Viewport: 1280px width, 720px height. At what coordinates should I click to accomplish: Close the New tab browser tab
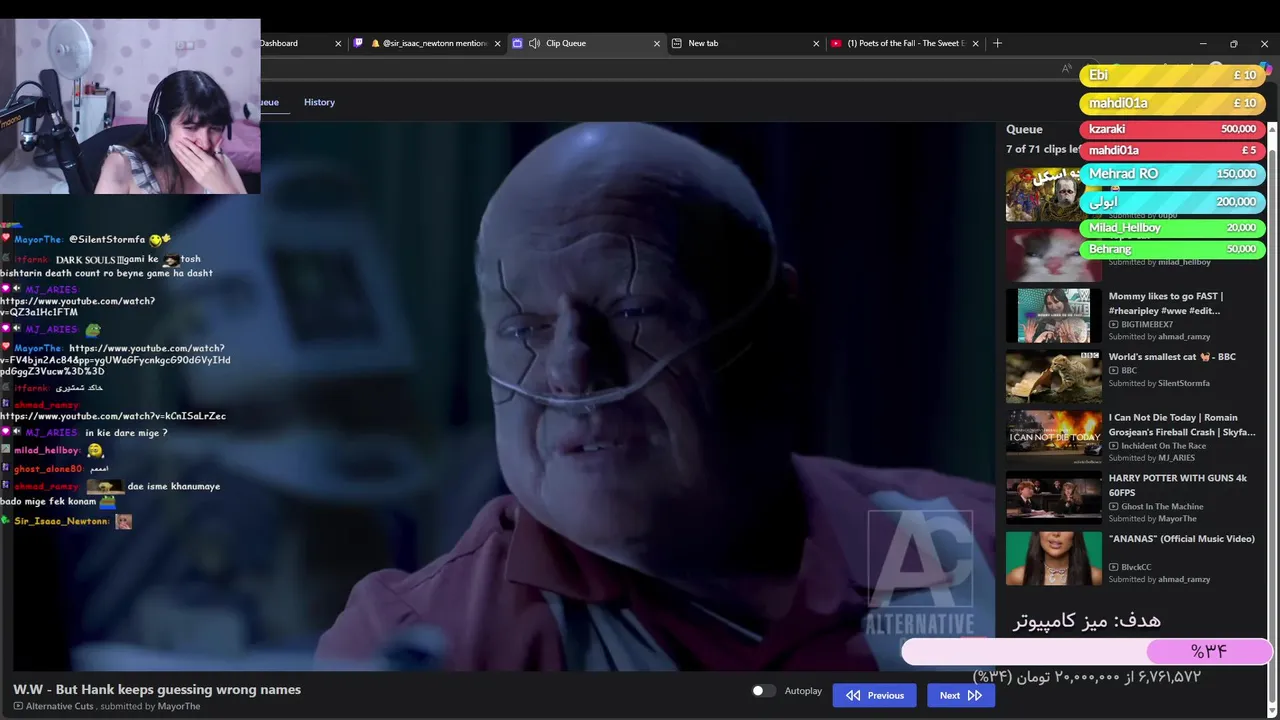816,43
